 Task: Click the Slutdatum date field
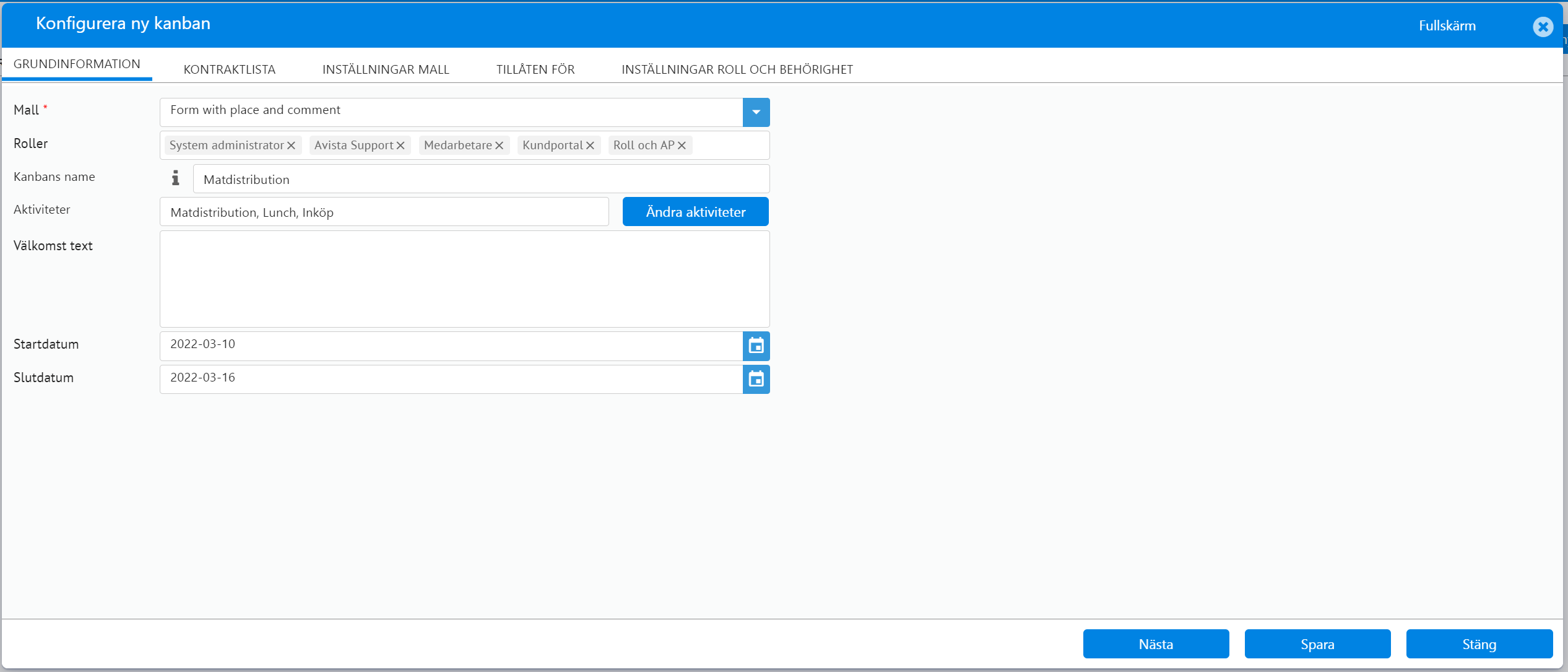pos(451,379)
